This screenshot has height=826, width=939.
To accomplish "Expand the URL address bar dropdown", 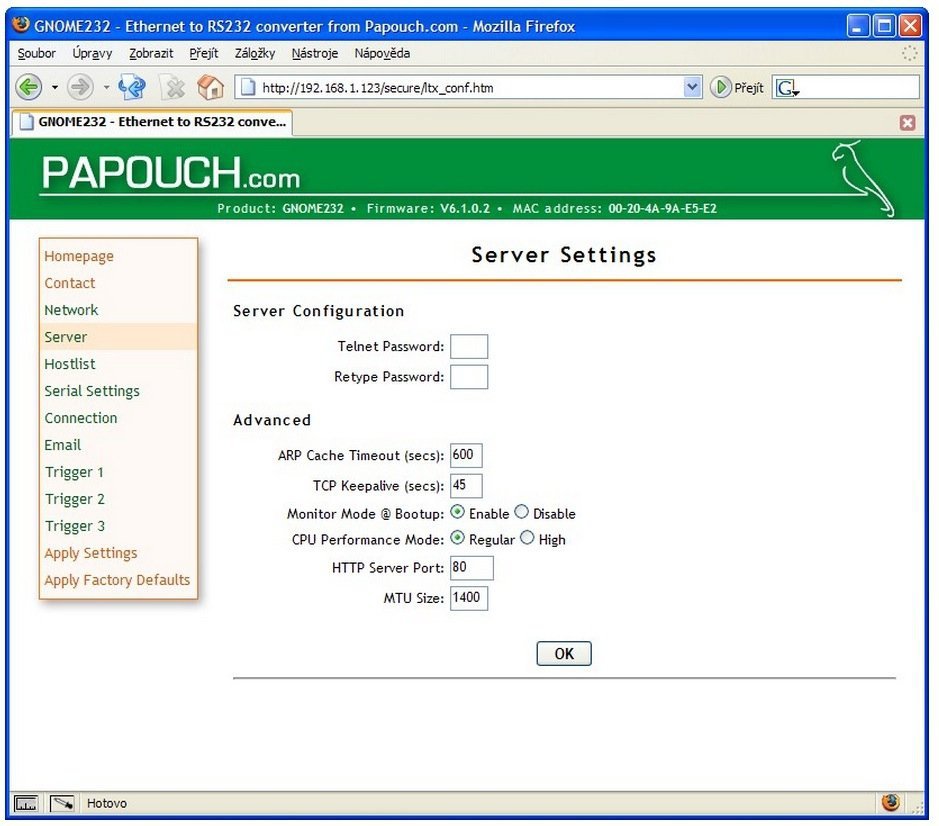I will 693,88.
